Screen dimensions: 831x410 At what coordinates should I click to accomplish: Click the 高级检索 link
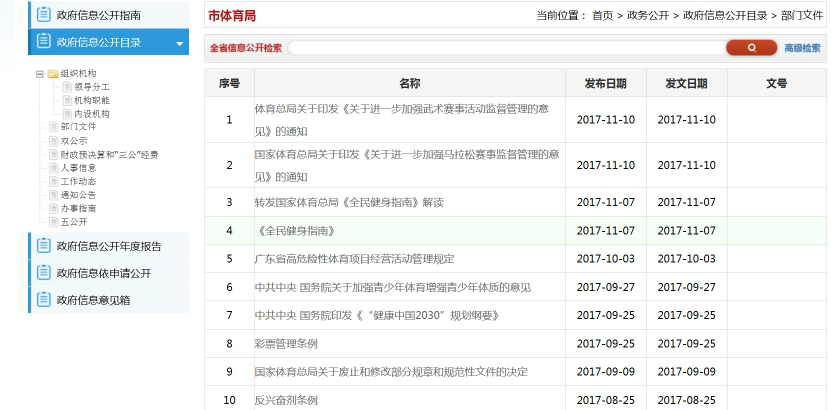tap(802, 48)
